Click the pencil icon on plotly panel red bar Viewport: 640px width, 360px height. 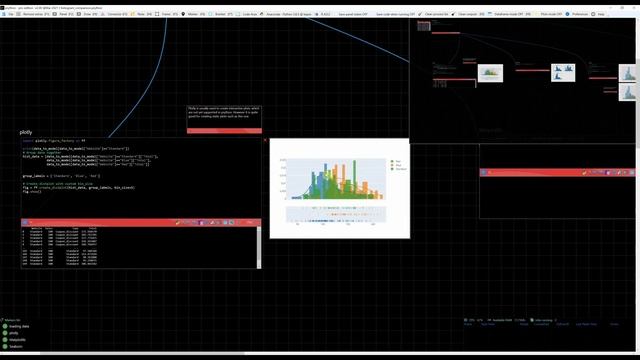(x=178, y=222)
